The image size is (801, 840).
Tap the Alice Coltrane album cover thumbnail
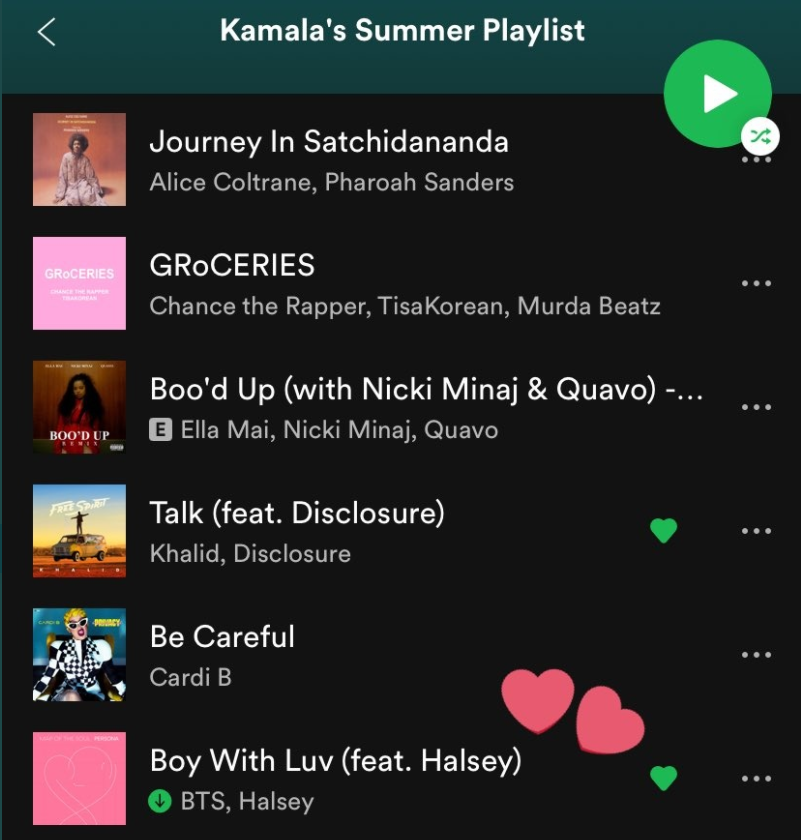point(79,159)
